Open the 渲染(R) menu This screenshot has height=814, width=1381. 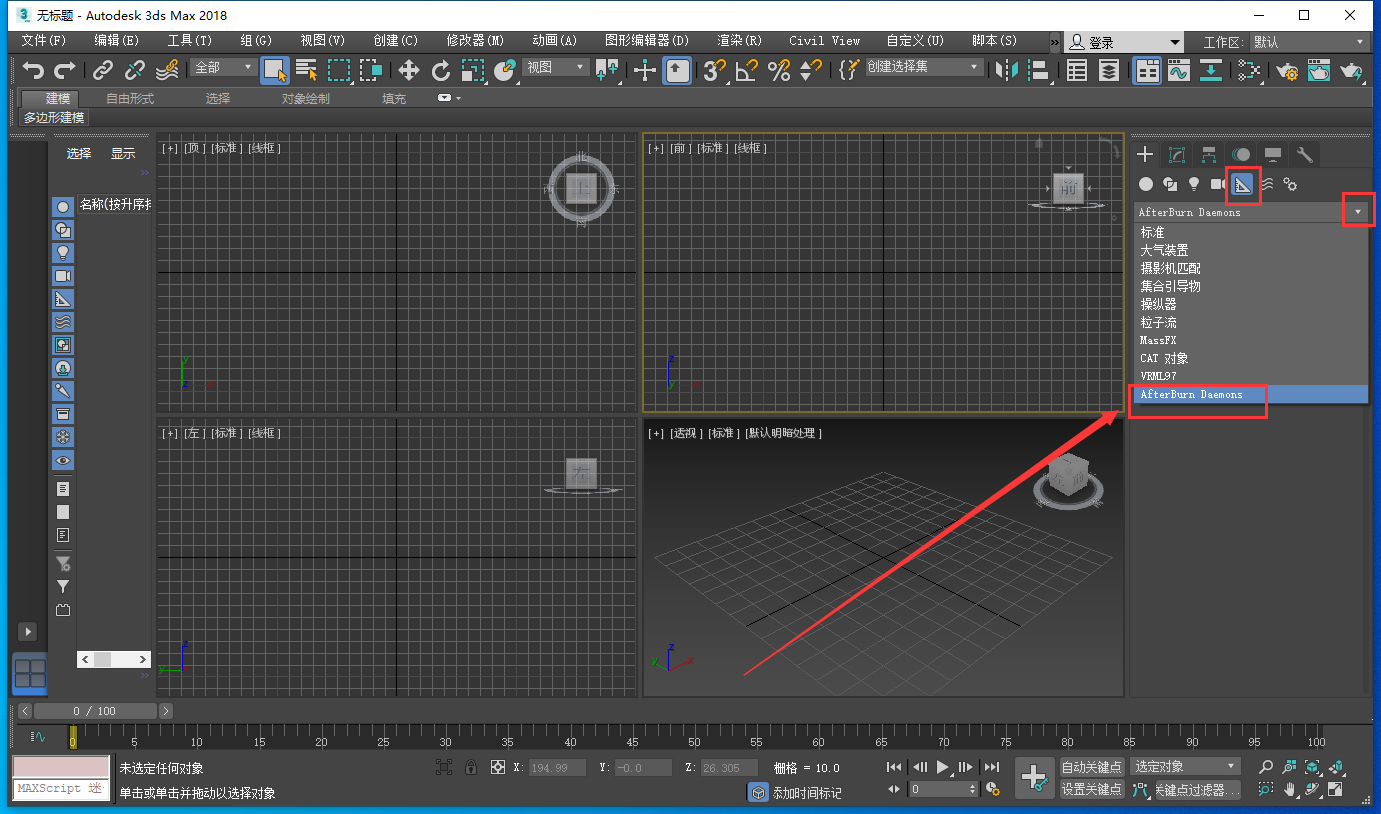[739, 41]
